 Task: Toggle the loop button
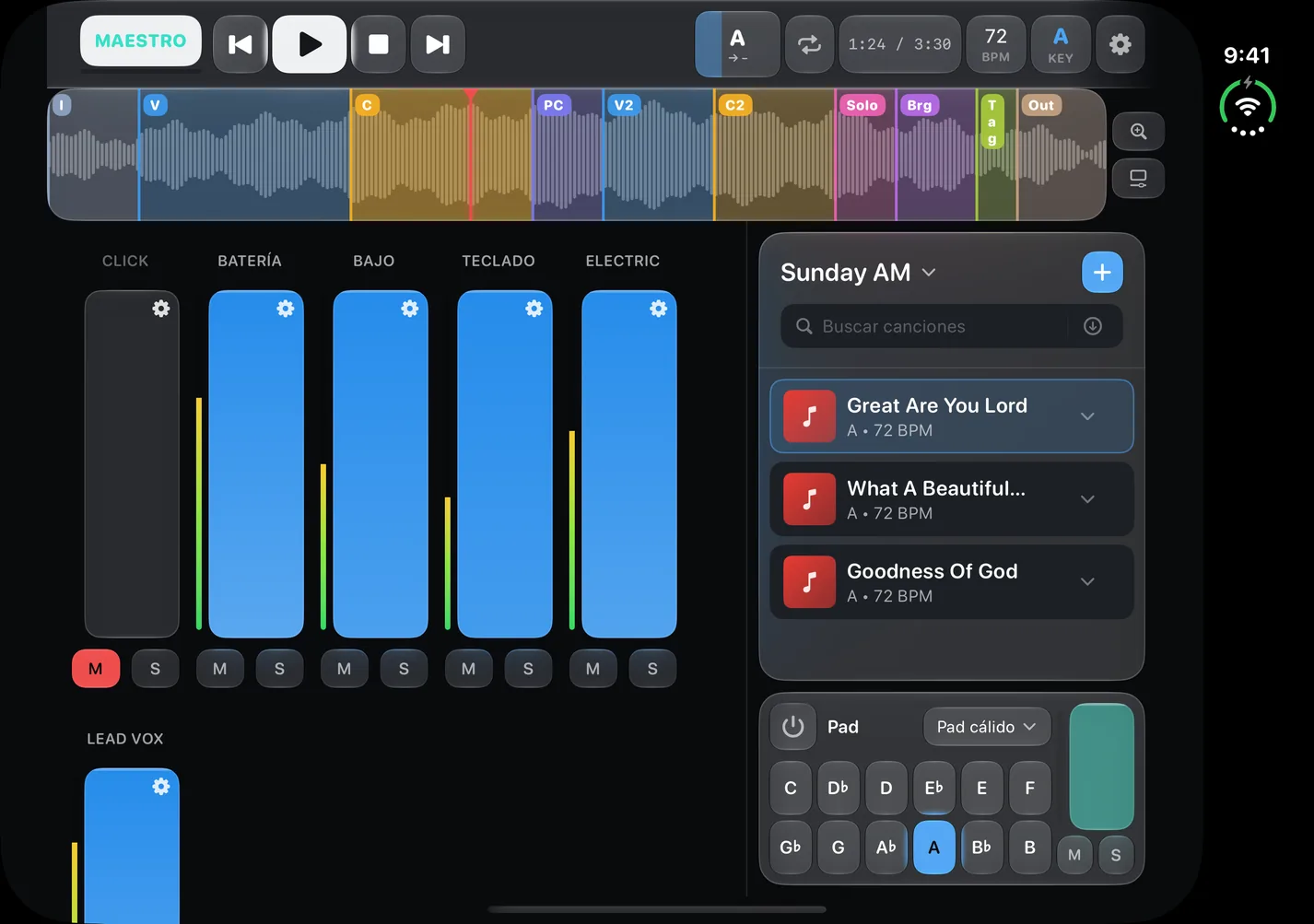[809, 44]
